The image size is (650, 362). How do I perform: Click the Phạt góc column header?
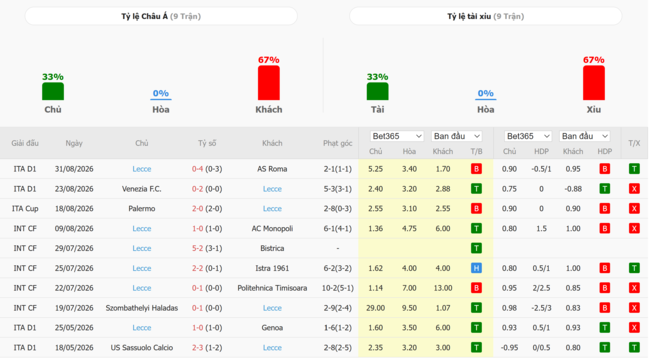[337, 143]
